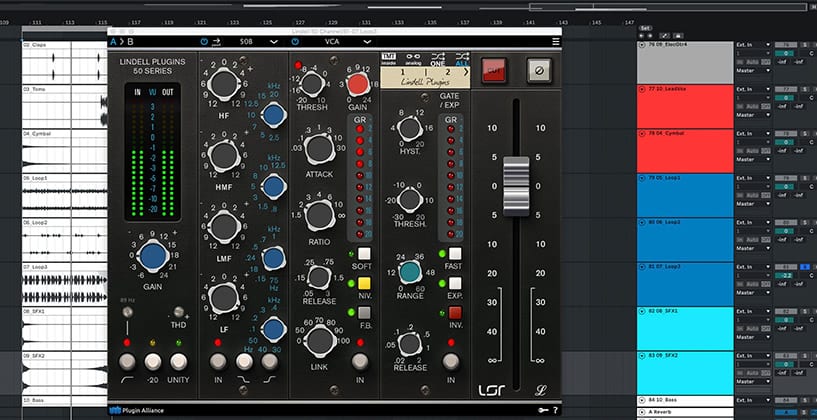Toggle the compressor SOFT knee switch
Screen dimensions: 817x420
364,254
